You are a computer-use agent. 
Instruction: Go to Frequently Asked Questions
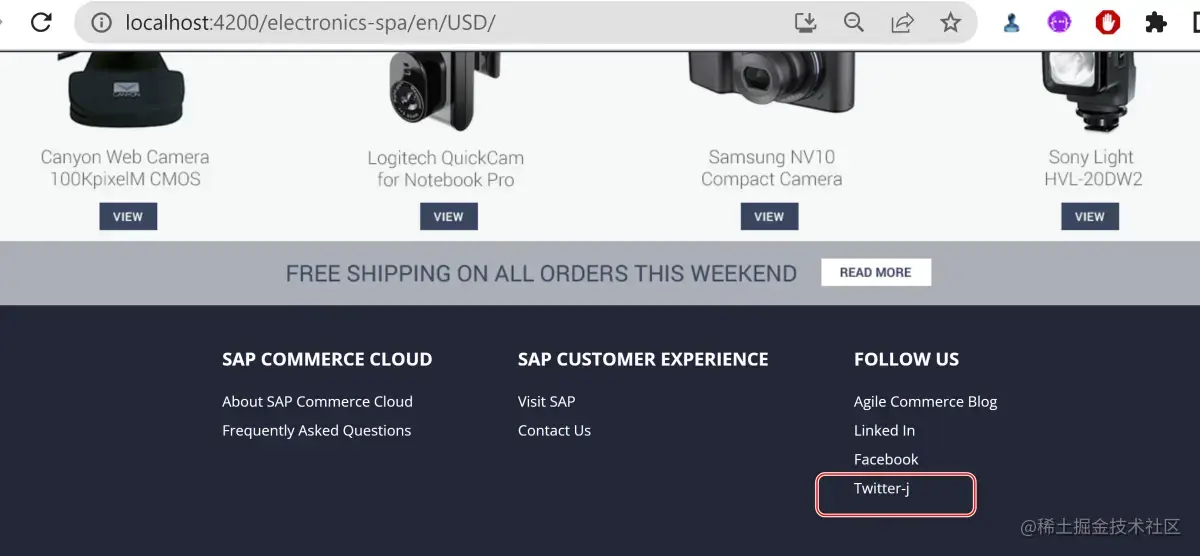[x=316, y=430]
